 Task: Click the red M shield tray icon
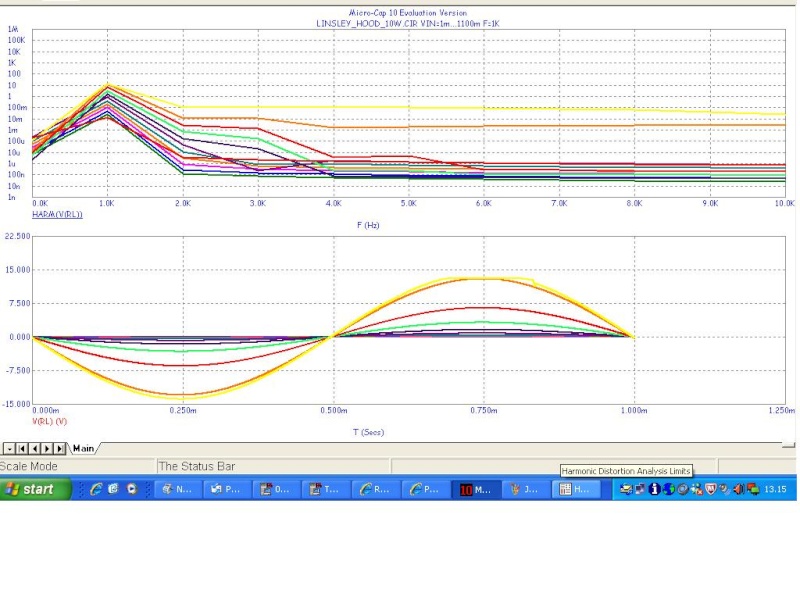[711, 489]
